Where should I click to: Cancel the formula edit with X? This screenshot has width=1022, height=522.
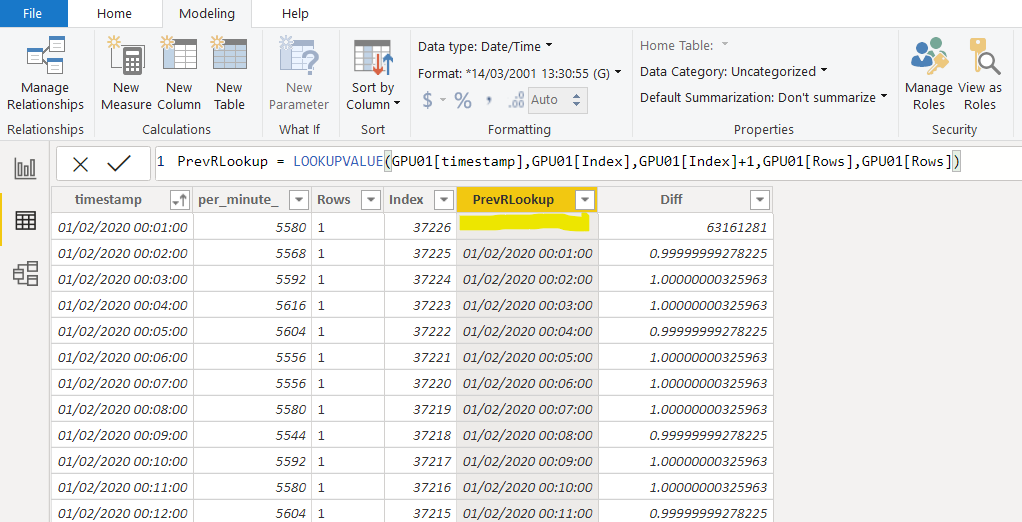[80, 164]
